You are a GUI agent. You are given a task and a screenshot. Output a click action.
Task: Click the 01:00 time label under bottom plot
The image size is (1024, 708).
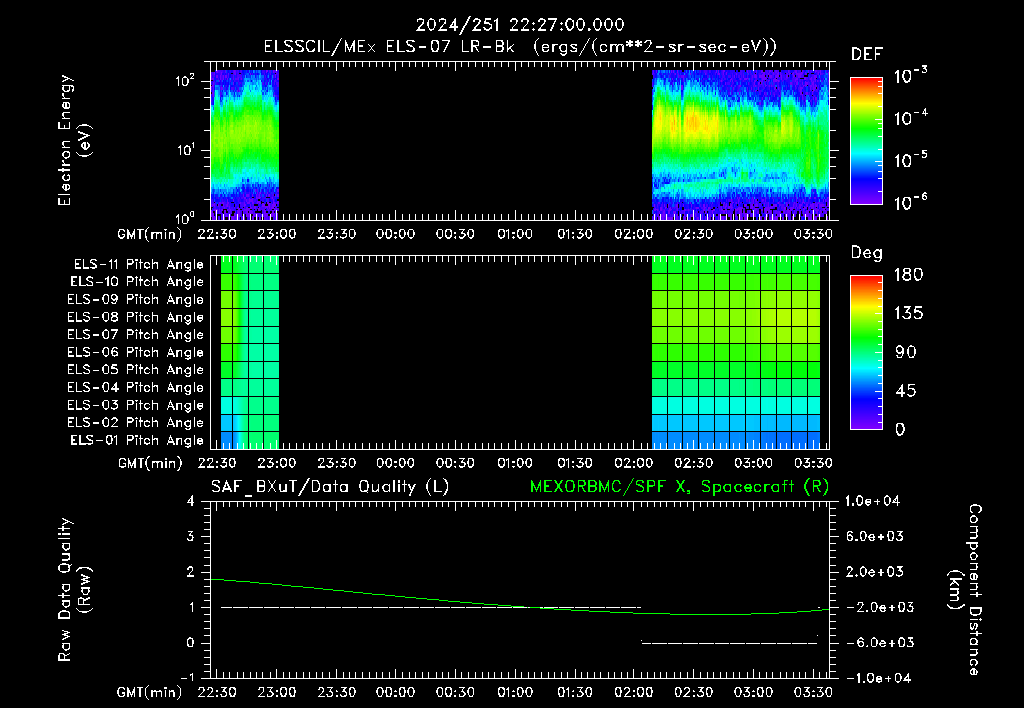[x=515, y=692]
